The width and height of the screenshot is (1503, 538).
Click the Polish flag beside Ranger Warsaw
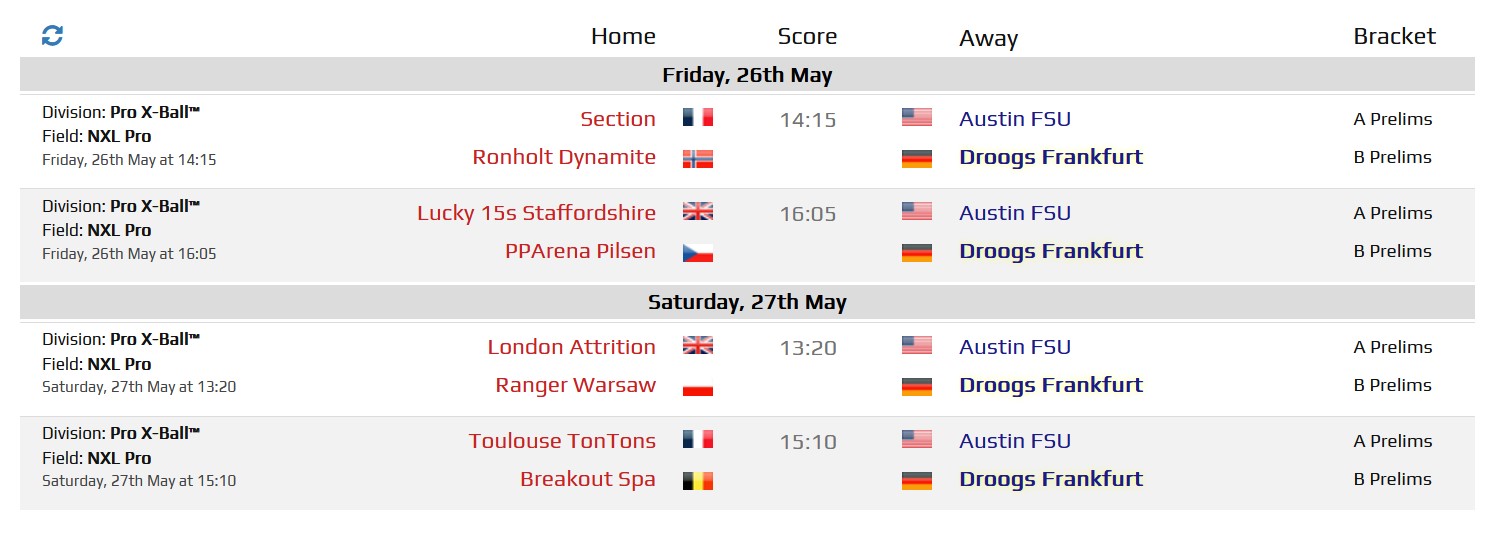[697, 386]
